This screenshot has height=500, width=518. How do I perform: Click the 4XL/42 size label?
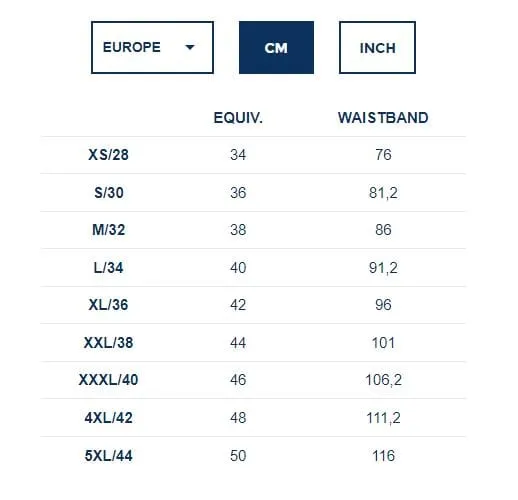109,418
